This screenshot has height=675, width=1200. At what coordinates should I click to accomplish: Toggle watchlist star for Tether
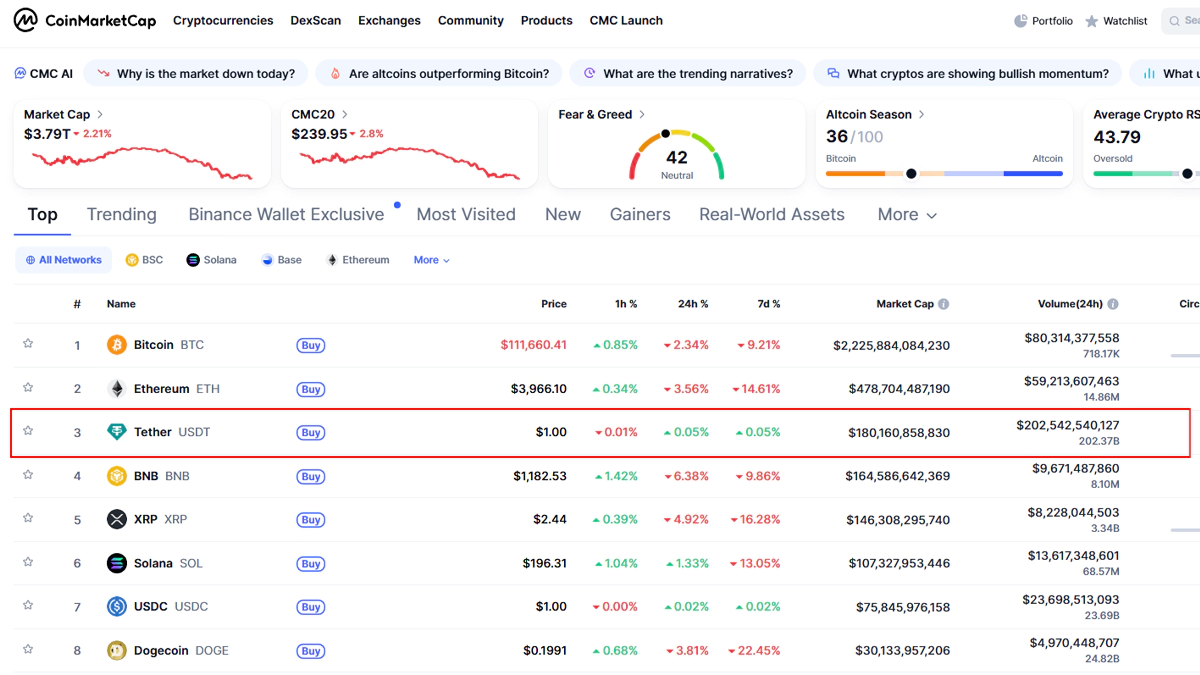pos(28,431)
